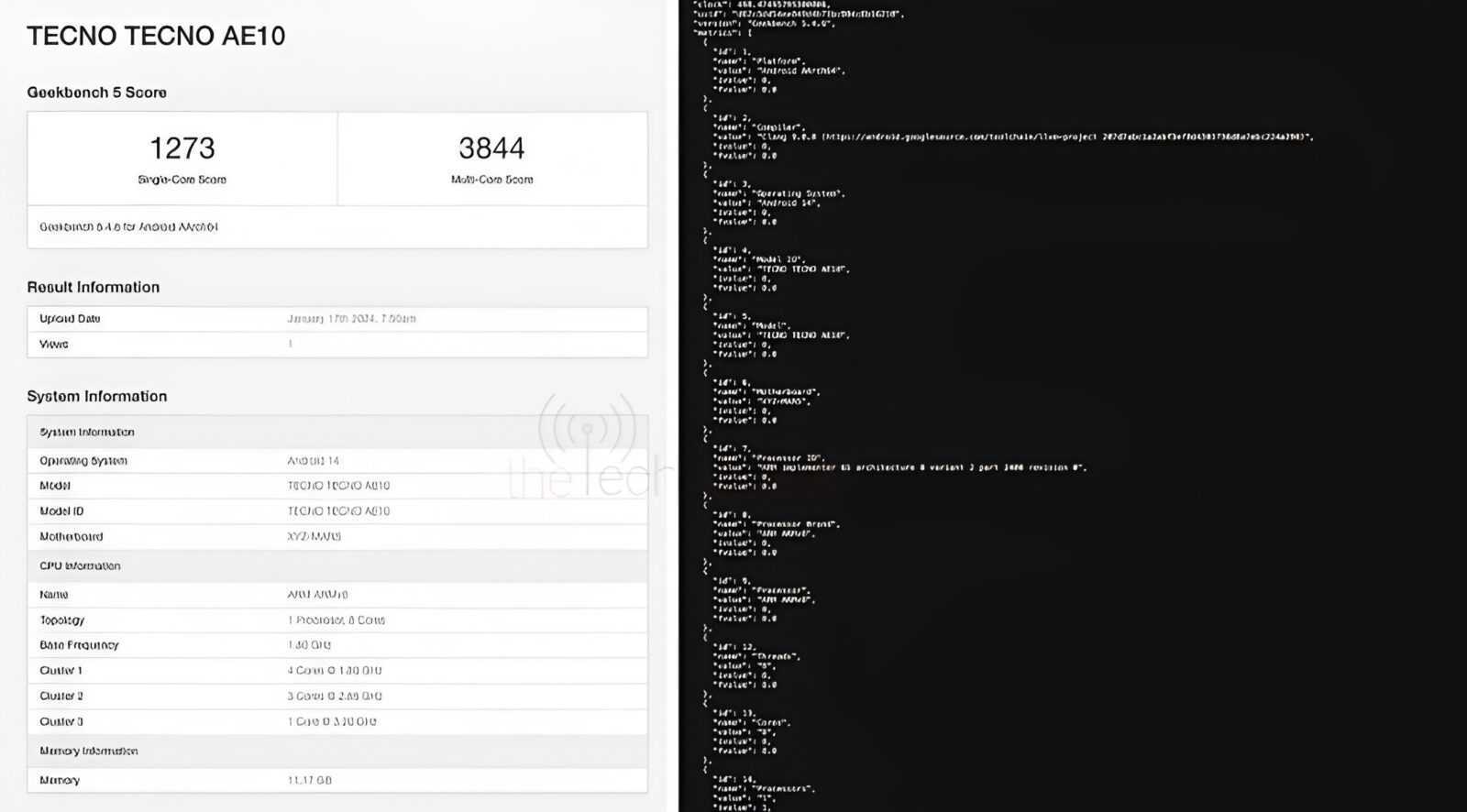Viewport: 1467px width, 812px height.
Task: Click the "Motherboard" table label
Action: click(x=71, y=537)
